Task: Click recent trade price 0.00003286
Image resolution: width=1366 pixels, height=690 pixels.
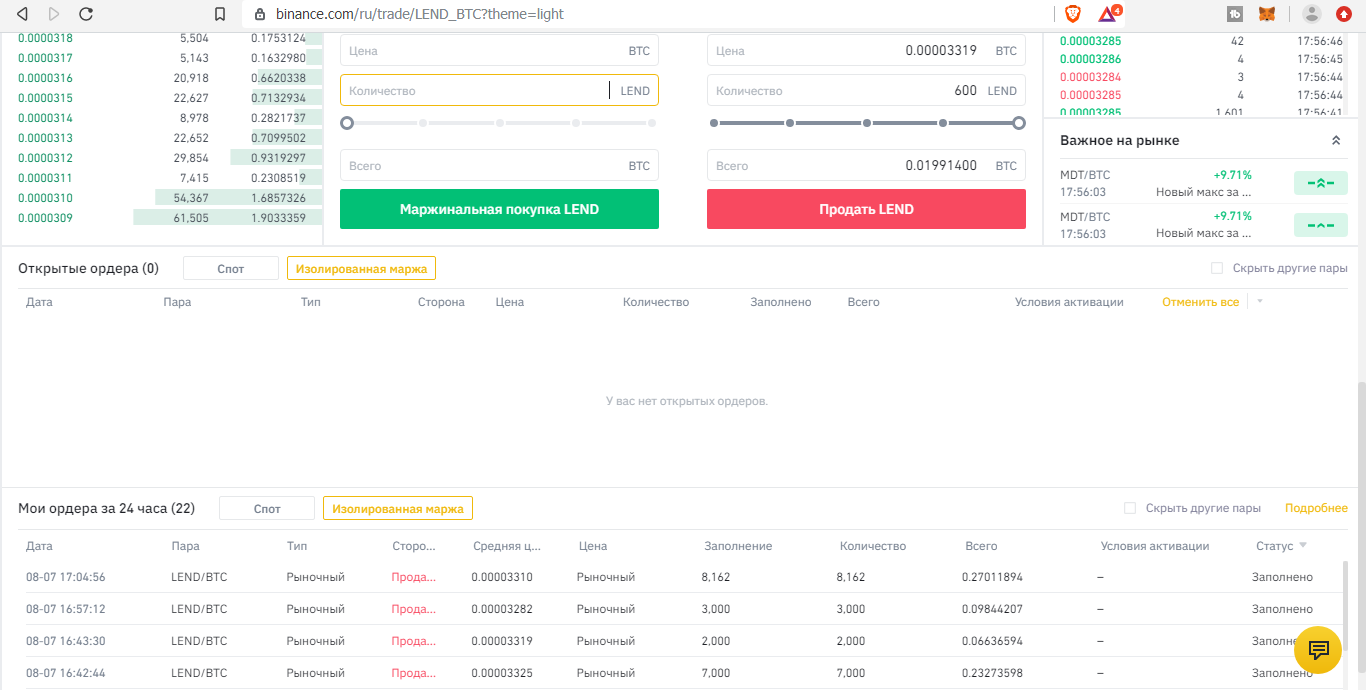Action: click(x=1090, y=59)
